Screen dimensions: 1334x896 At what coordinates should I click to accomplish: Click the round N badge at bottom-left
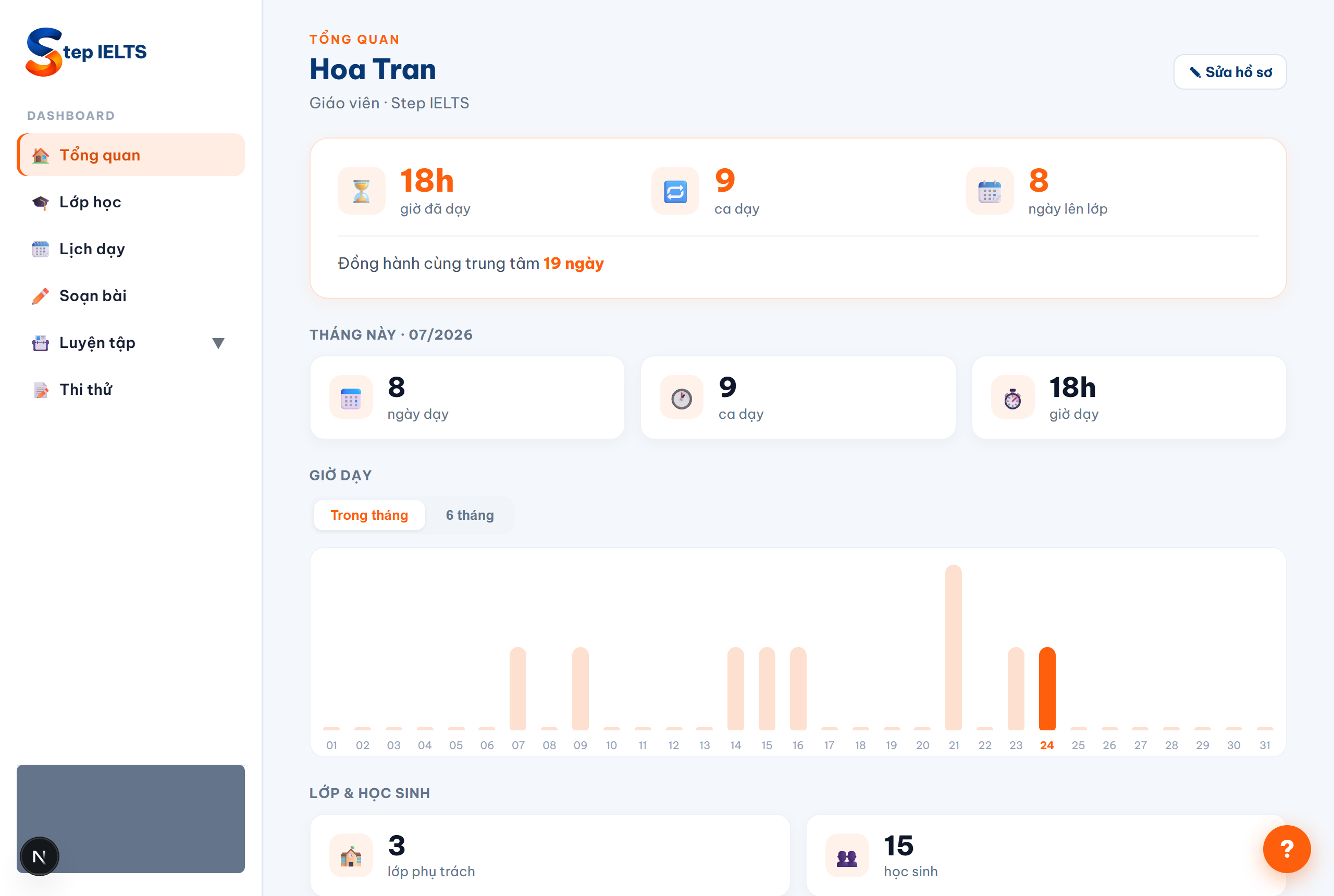40,856
